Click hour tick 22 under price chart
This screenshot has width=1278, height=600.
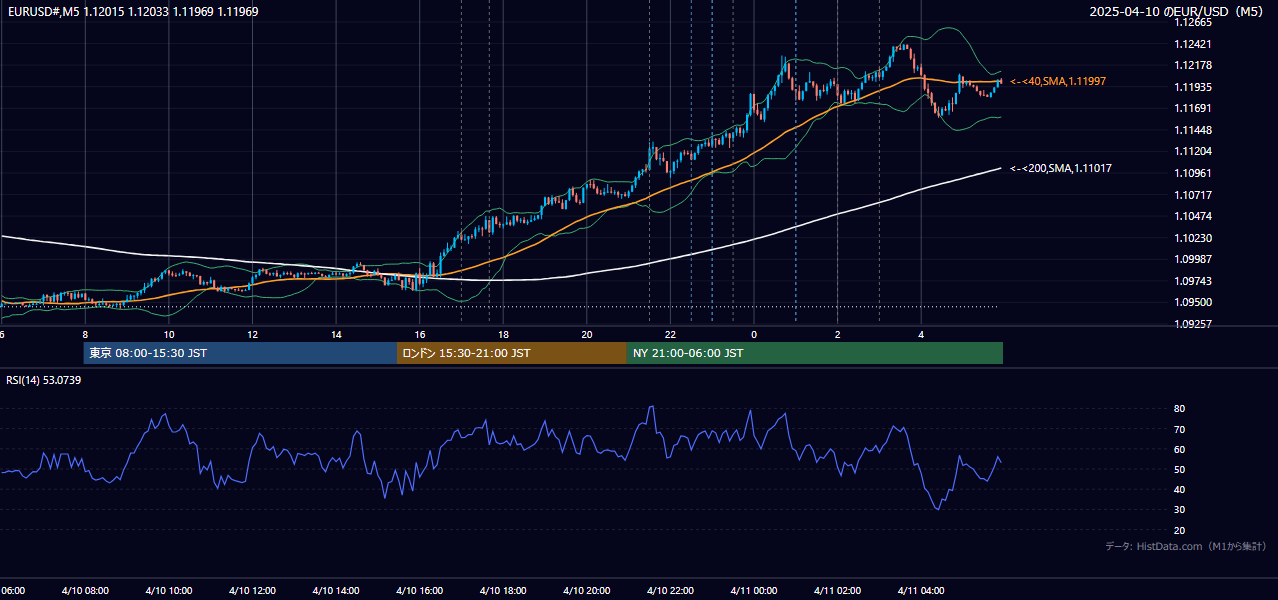point(670,334)
